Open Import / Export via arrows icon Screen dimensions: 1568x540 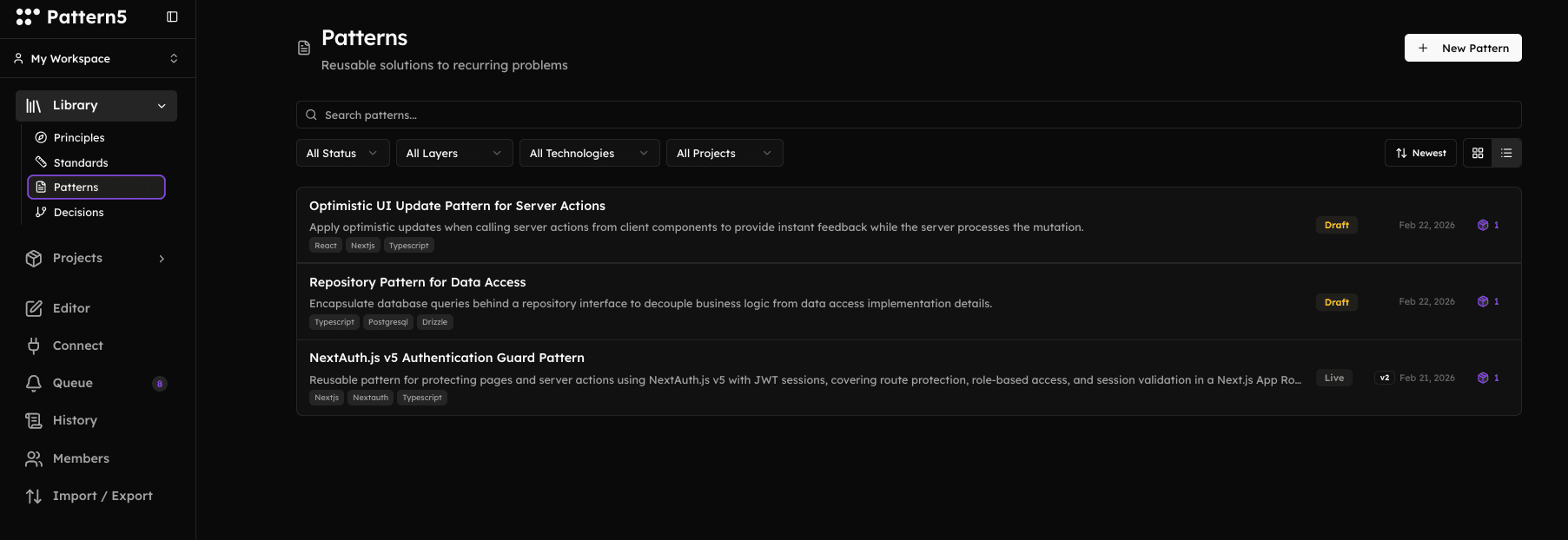[34, 496]
